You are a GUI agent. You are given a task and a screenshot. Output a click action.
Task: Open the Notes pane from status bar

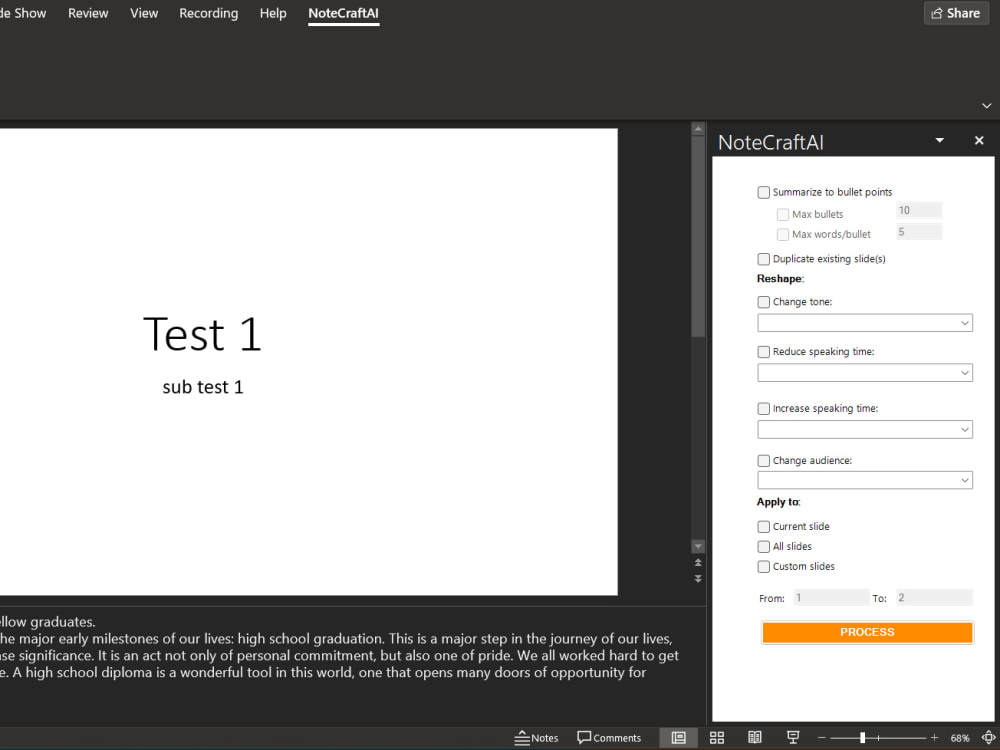click(536, 738)
